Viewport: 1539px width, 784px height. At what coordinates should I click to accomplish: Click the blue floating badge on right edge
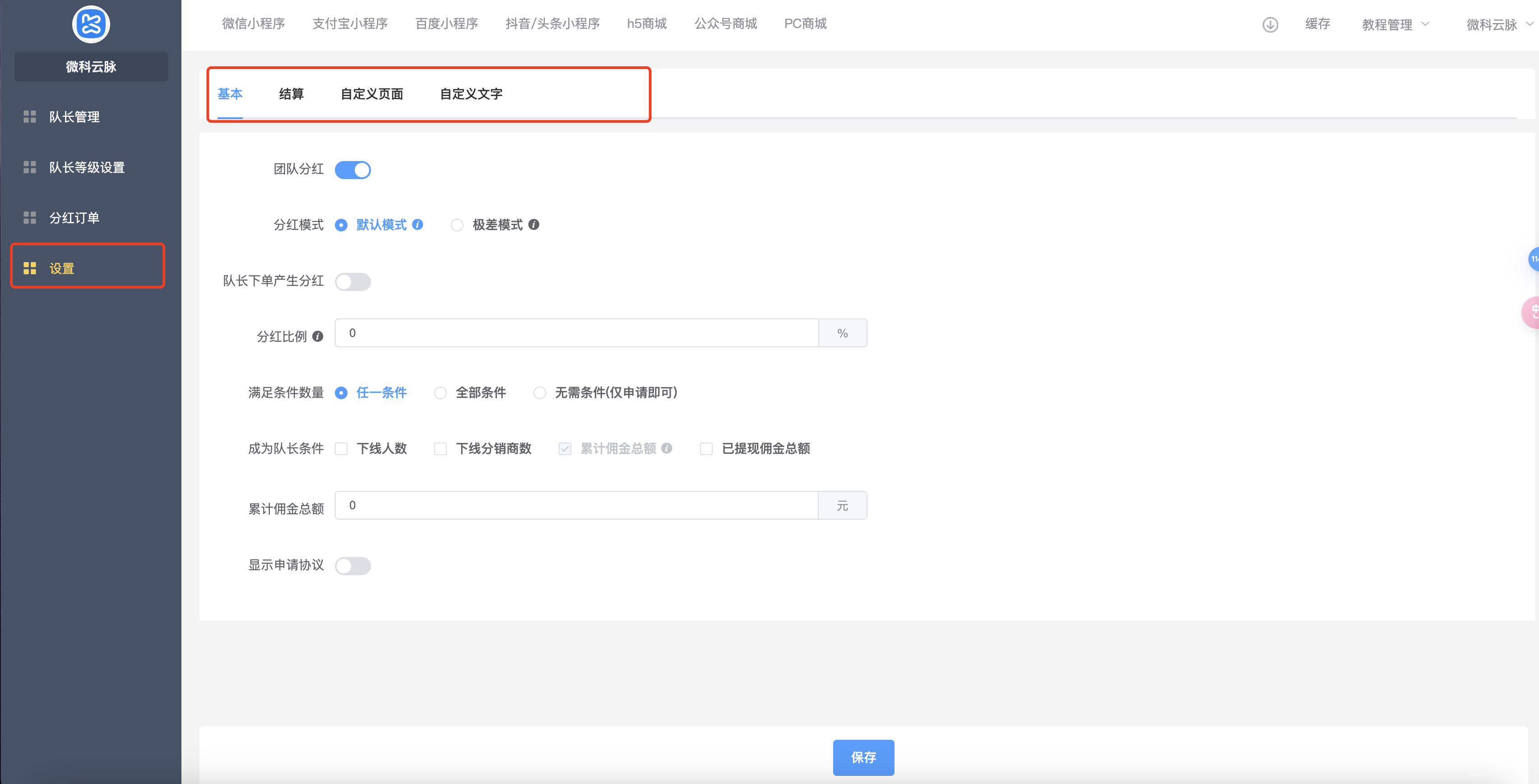1533,259
